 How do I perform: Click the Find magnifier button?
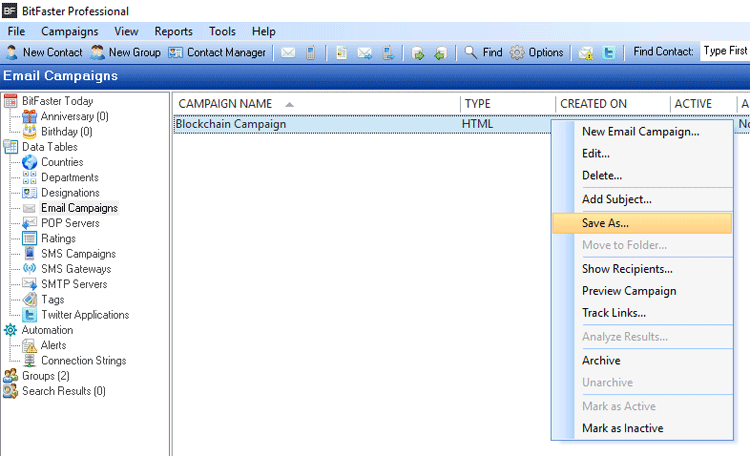click(483, 52)
